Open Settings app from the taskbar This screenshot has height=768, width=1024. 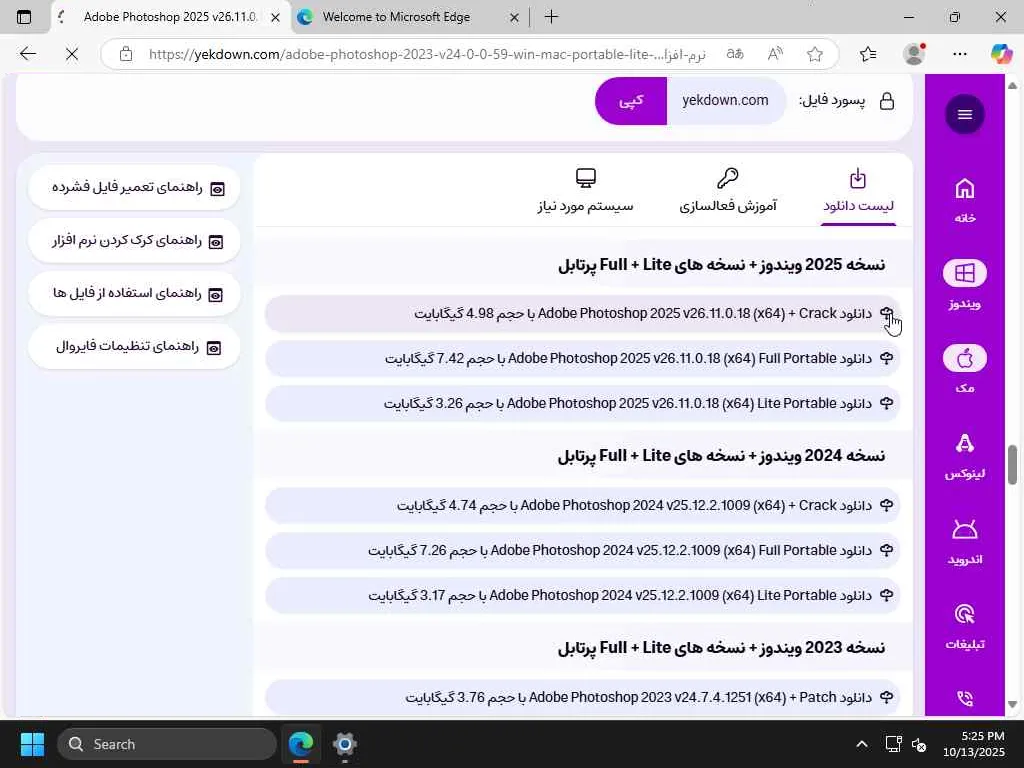coord(344,744)
